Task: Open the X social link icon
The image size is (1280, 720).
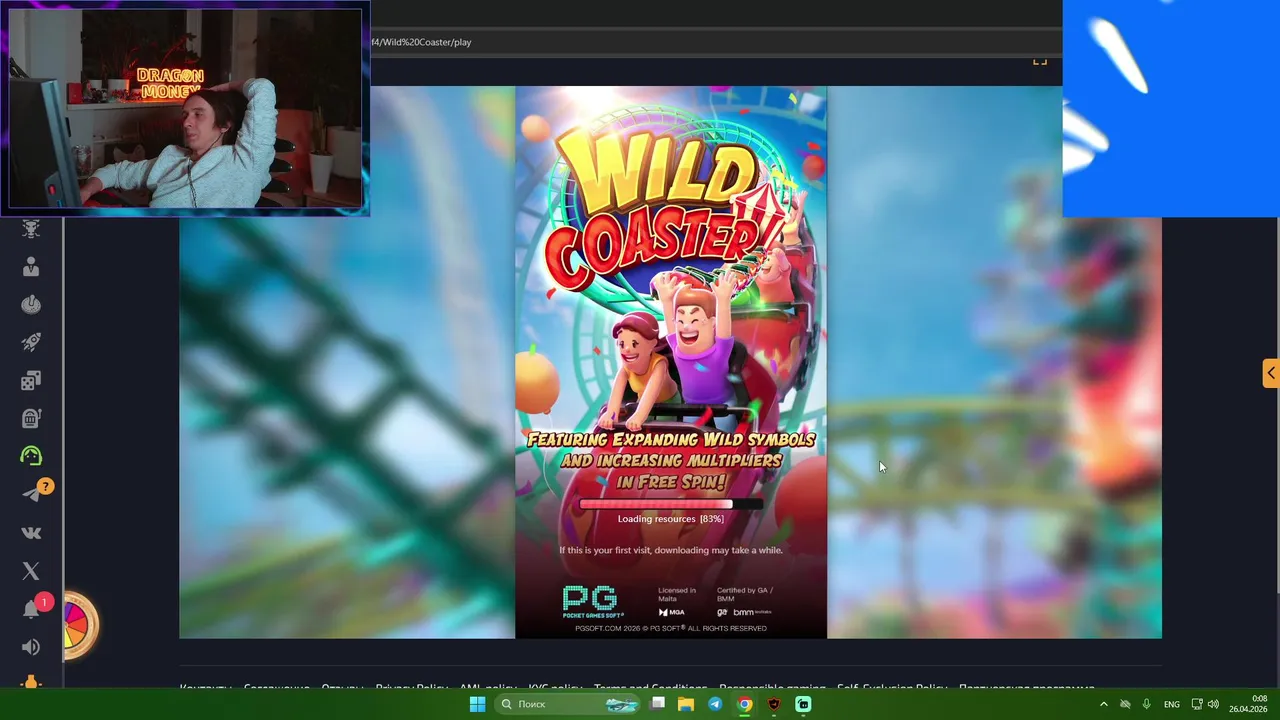Action: coord(31,571)
